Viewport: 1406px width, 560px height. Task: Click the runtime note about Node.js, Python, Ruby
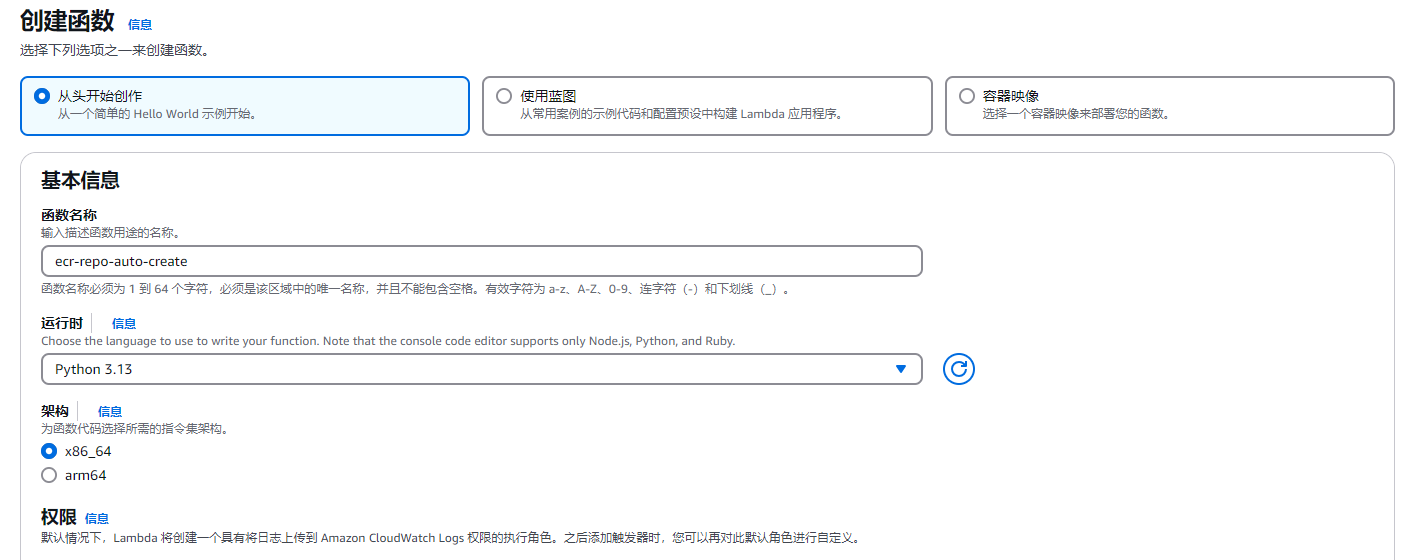pyautogui.click(x=388, y=341)
